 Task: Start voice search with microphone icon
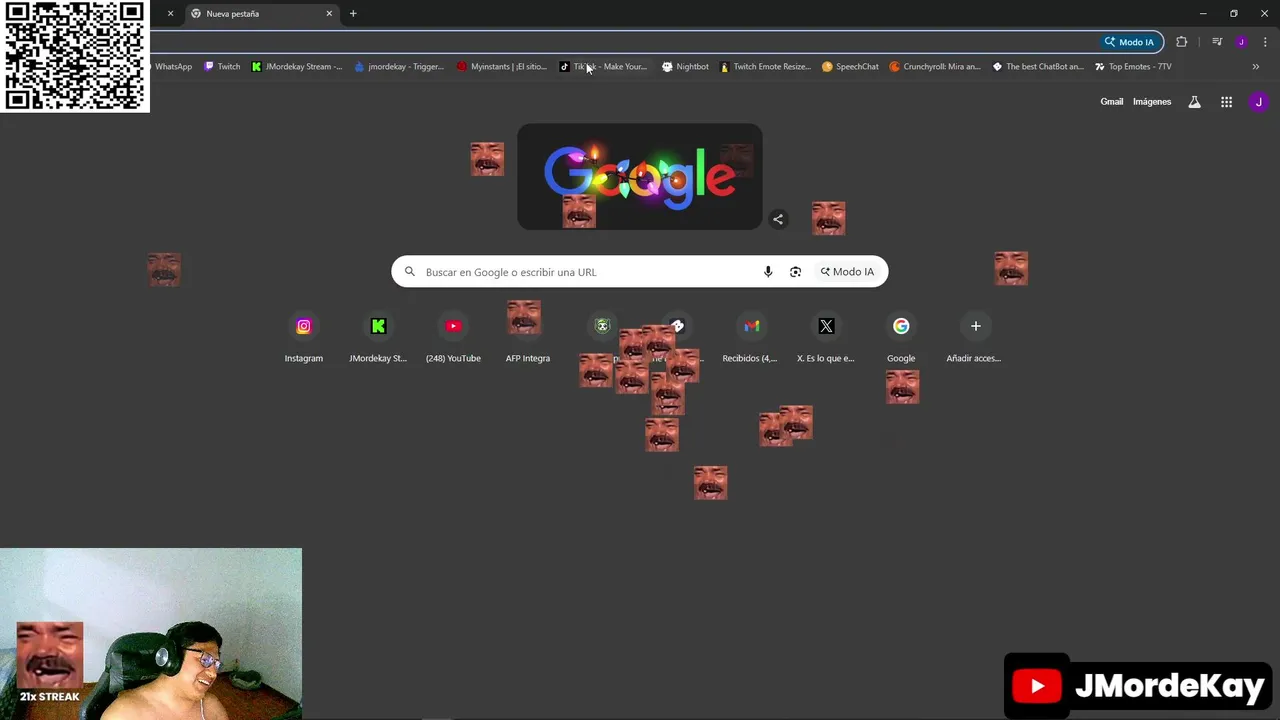tap(768, 272)
